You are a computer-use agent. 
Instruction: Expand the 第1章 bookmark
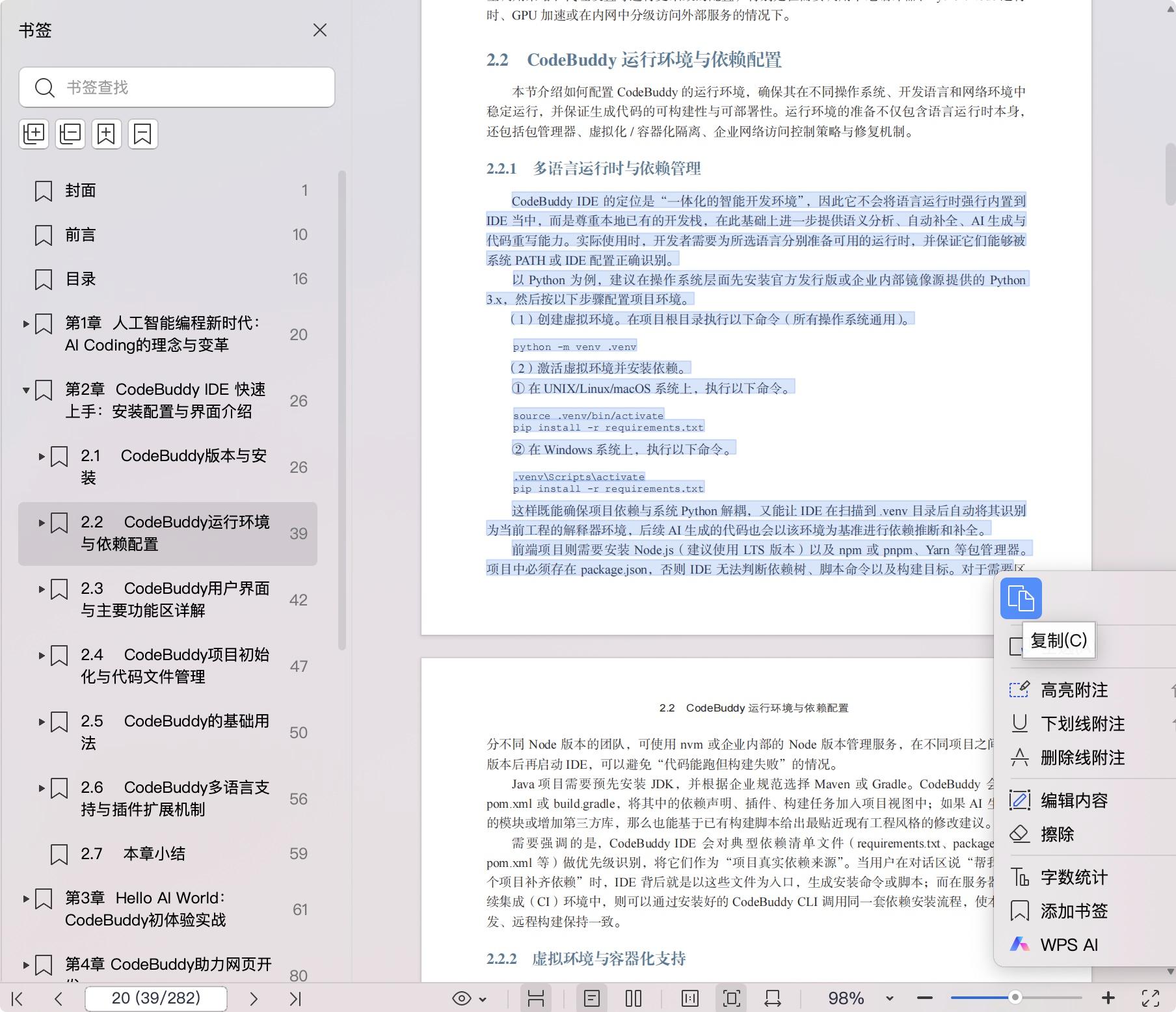pos(26,323)
